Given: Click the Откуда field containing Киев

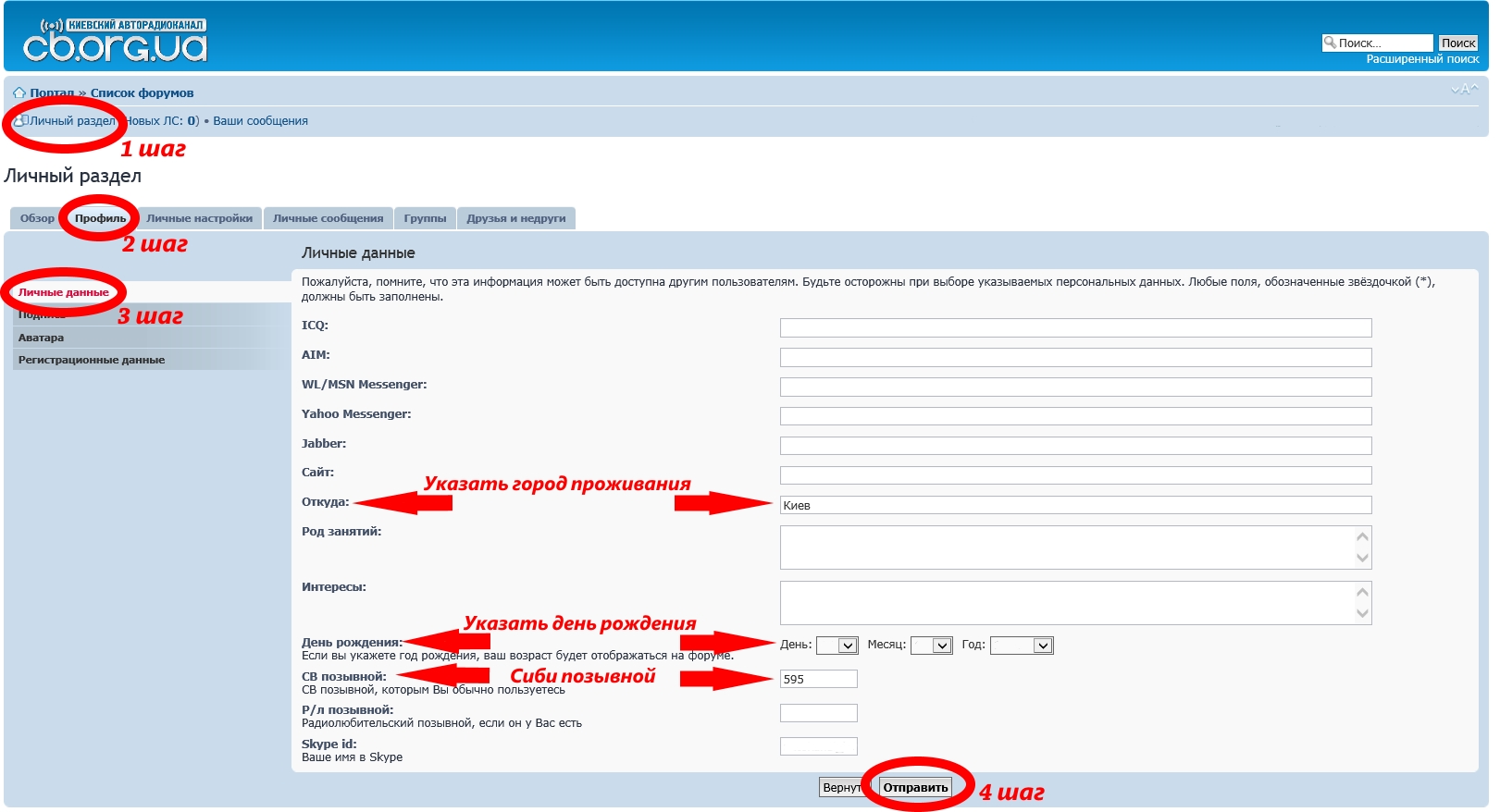Looking at the screenshot, I should point(1074,505).
